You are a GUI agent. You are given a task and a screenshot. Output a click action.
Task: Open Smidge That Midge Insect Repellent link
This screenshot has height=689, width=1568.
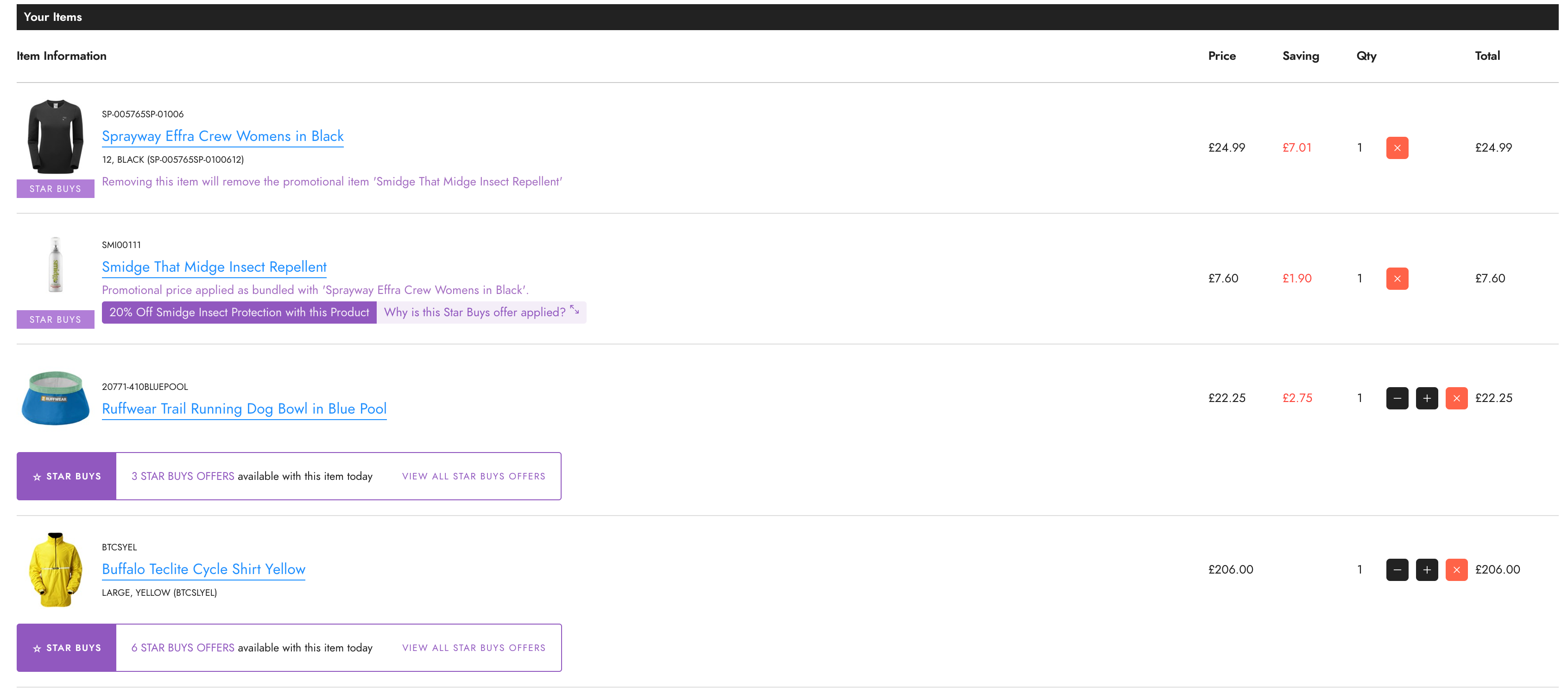coord(214,267)
